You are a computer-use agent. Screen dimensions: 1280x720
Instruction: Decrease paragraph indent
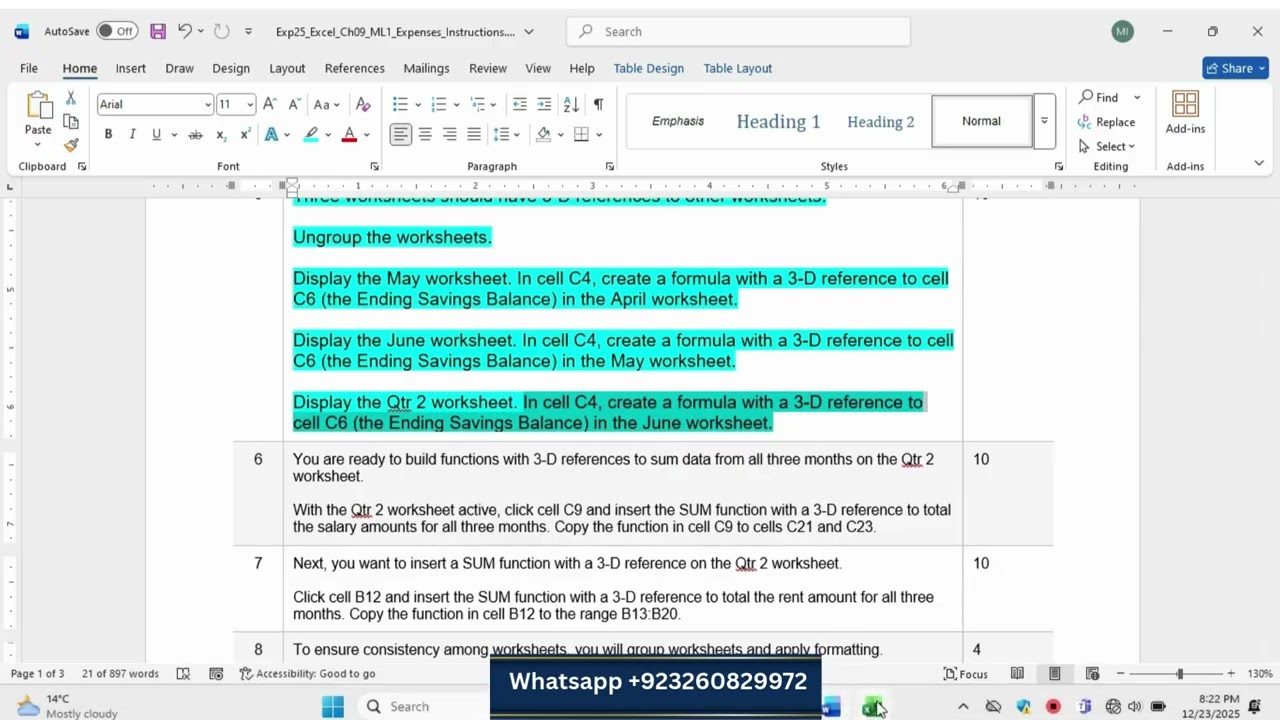coord(520,104)
